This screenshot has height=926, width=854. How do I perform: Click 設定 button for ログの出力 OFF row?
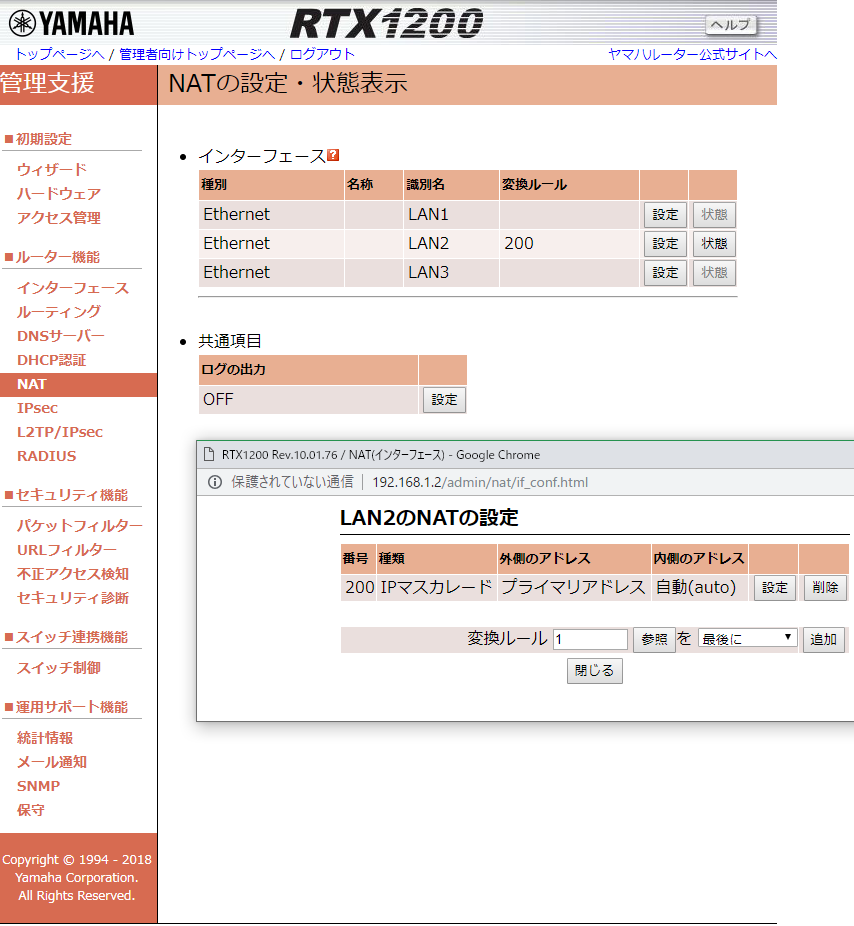[x=444, y=400]
